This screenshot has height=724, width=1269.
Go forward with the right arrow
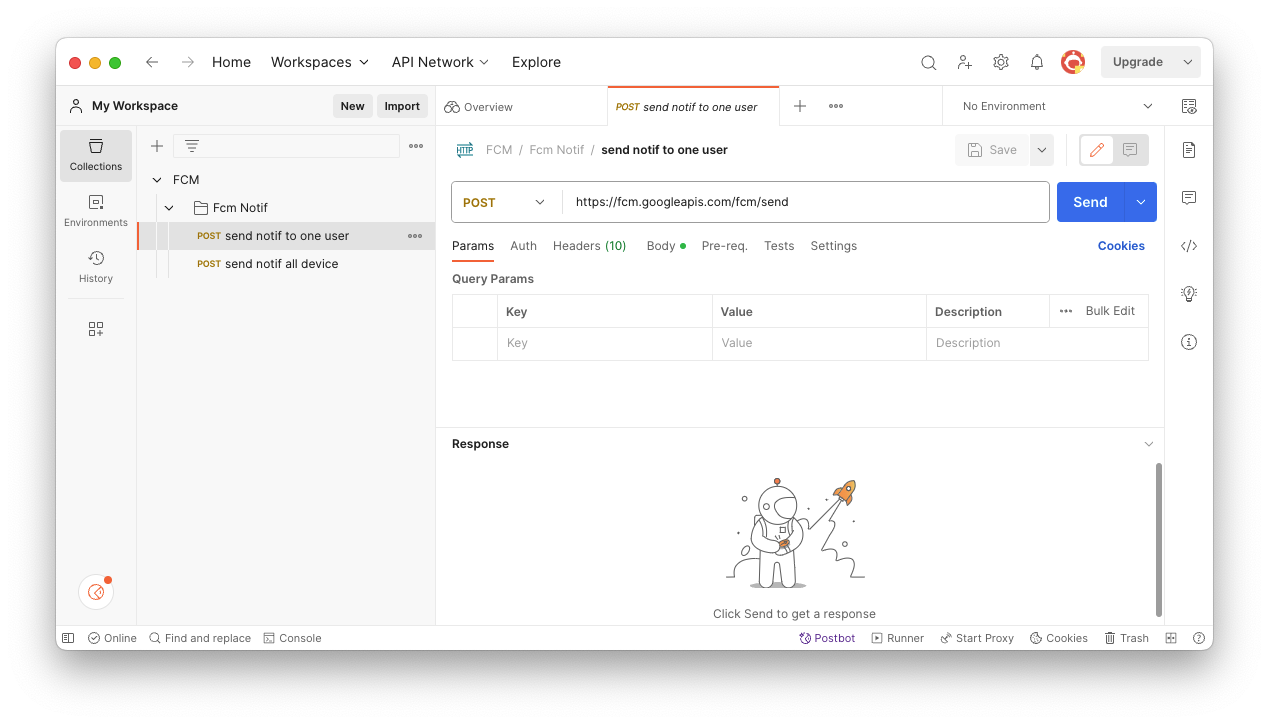coord(188,62)
